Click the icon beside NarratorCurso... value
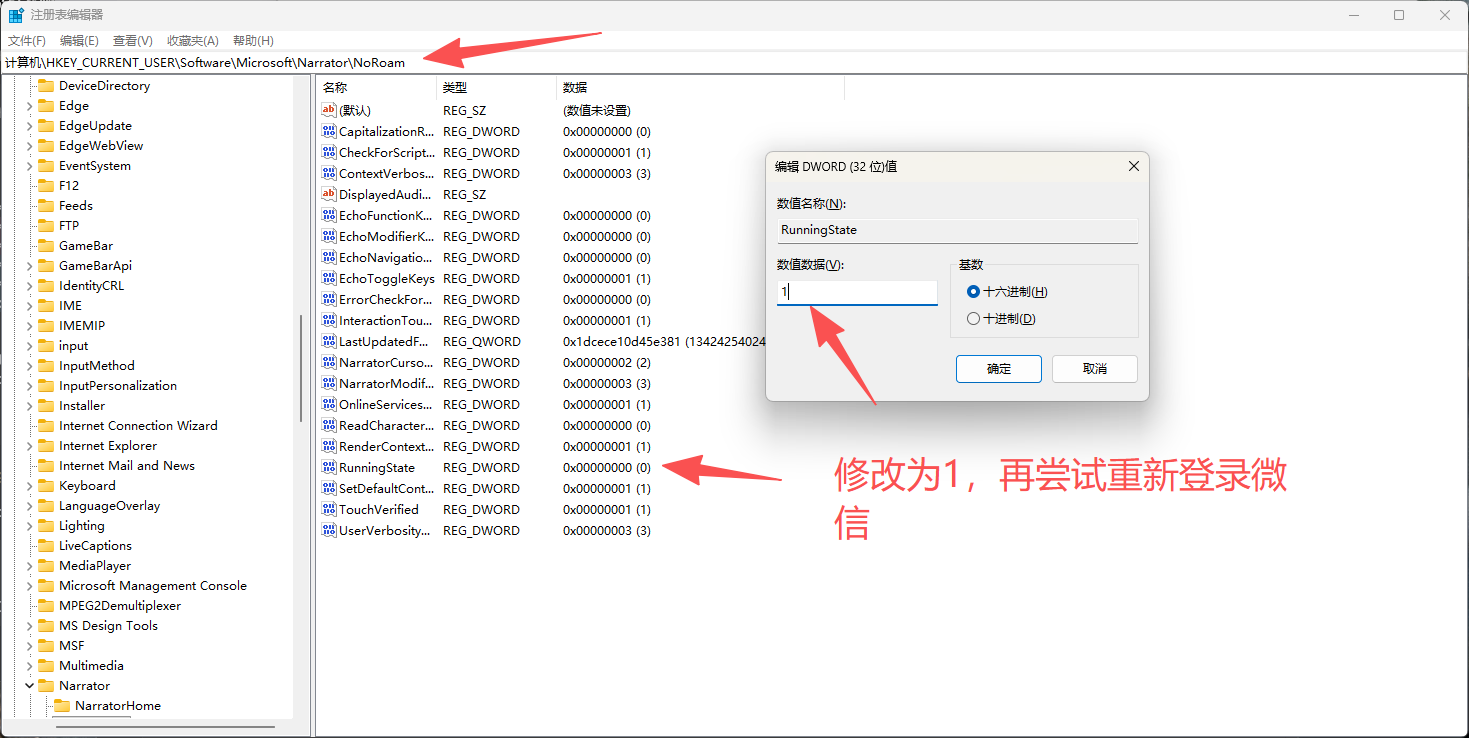This screenshot has width=1469, height=738. [328, 362]
